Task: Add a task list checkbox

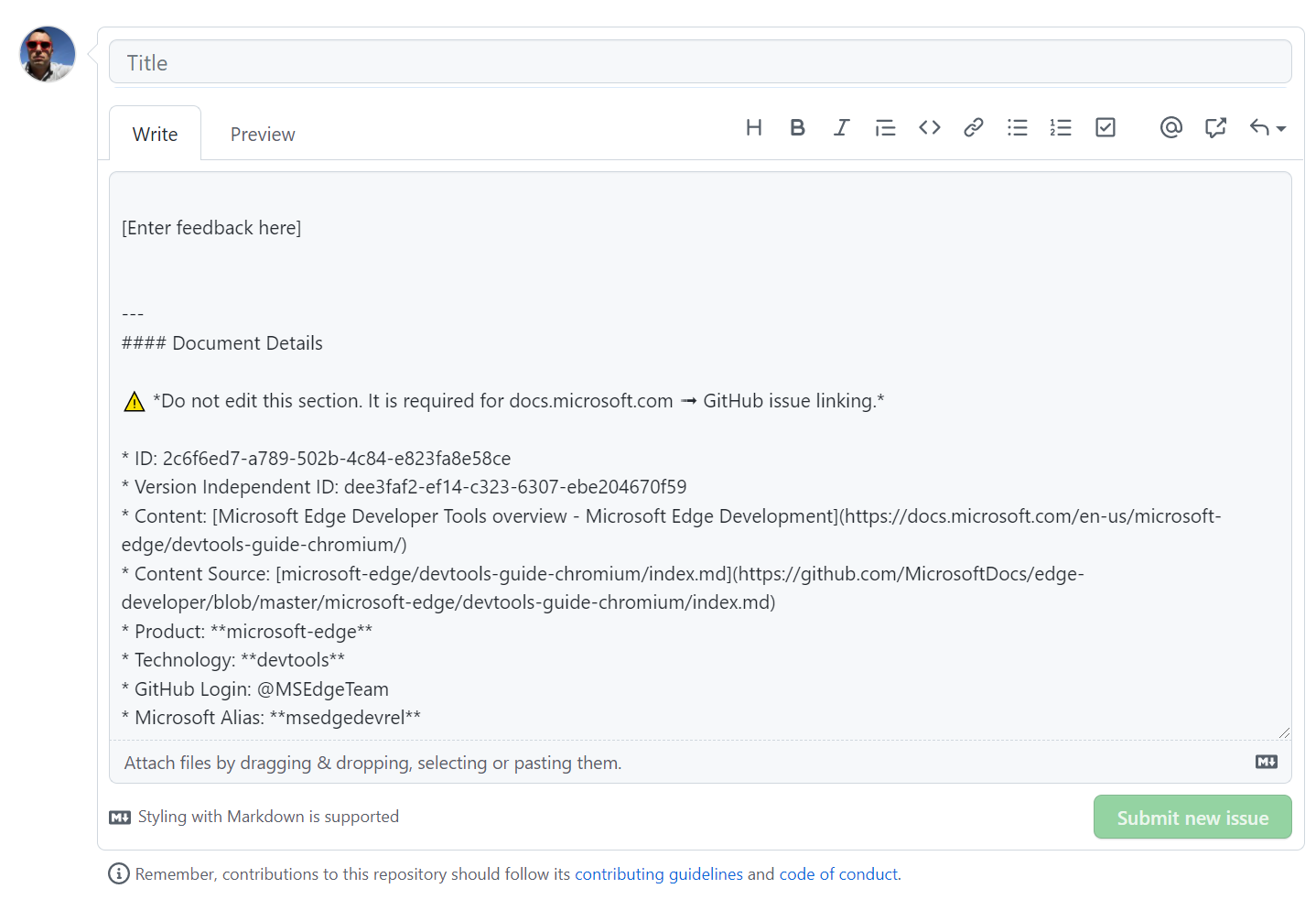Action: click(x=1106, y=127)
